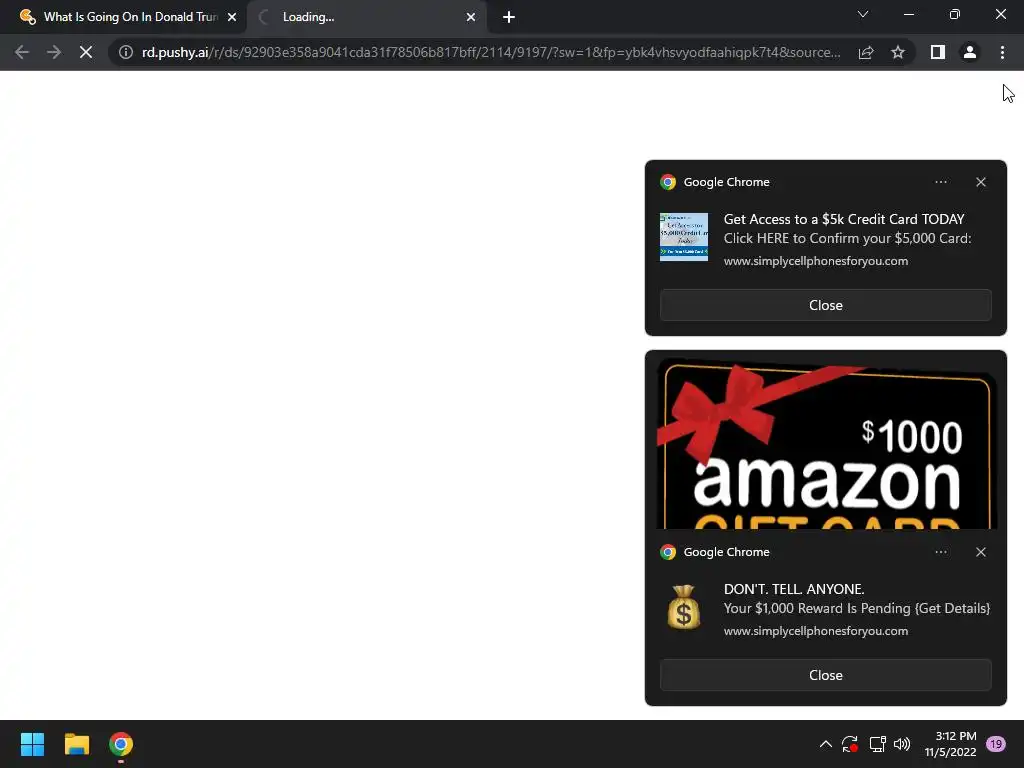Click the credit card notification thumbnail image

(x=684, y=237)
